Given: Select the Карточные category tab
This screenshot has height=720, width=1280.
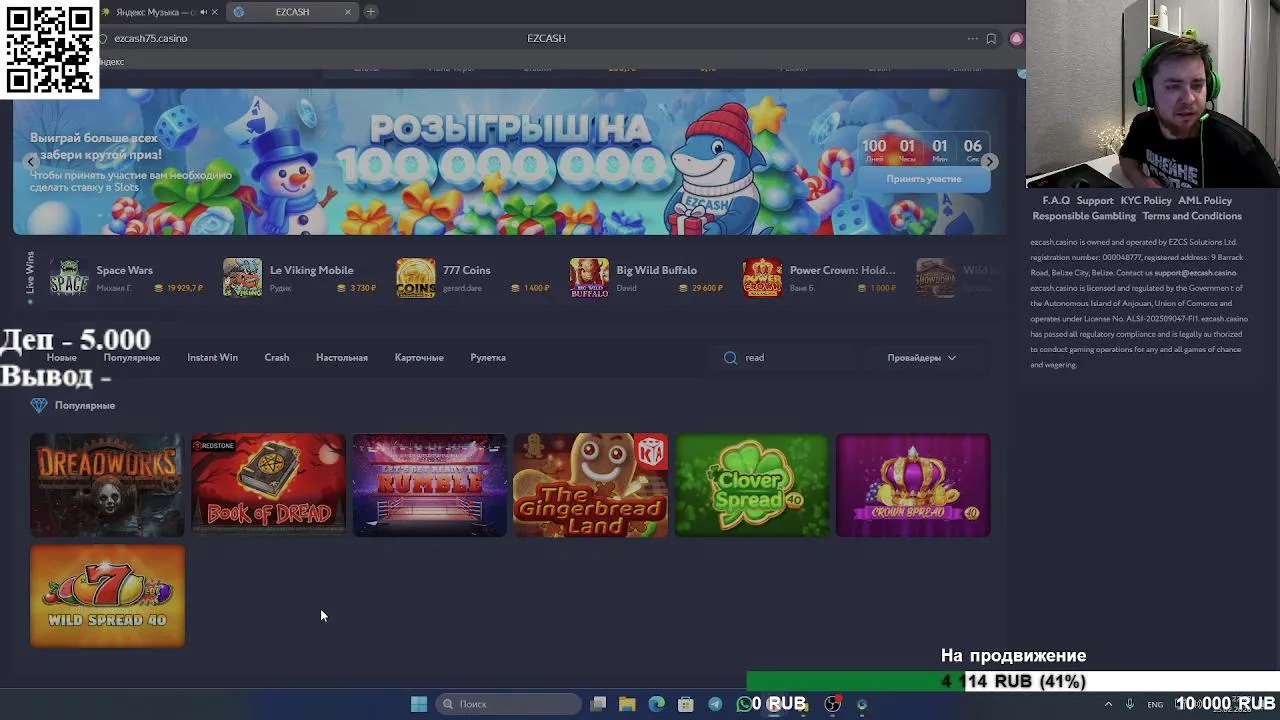Looking at the screenshot, I should pyautogui.click(x=419, y=358).
